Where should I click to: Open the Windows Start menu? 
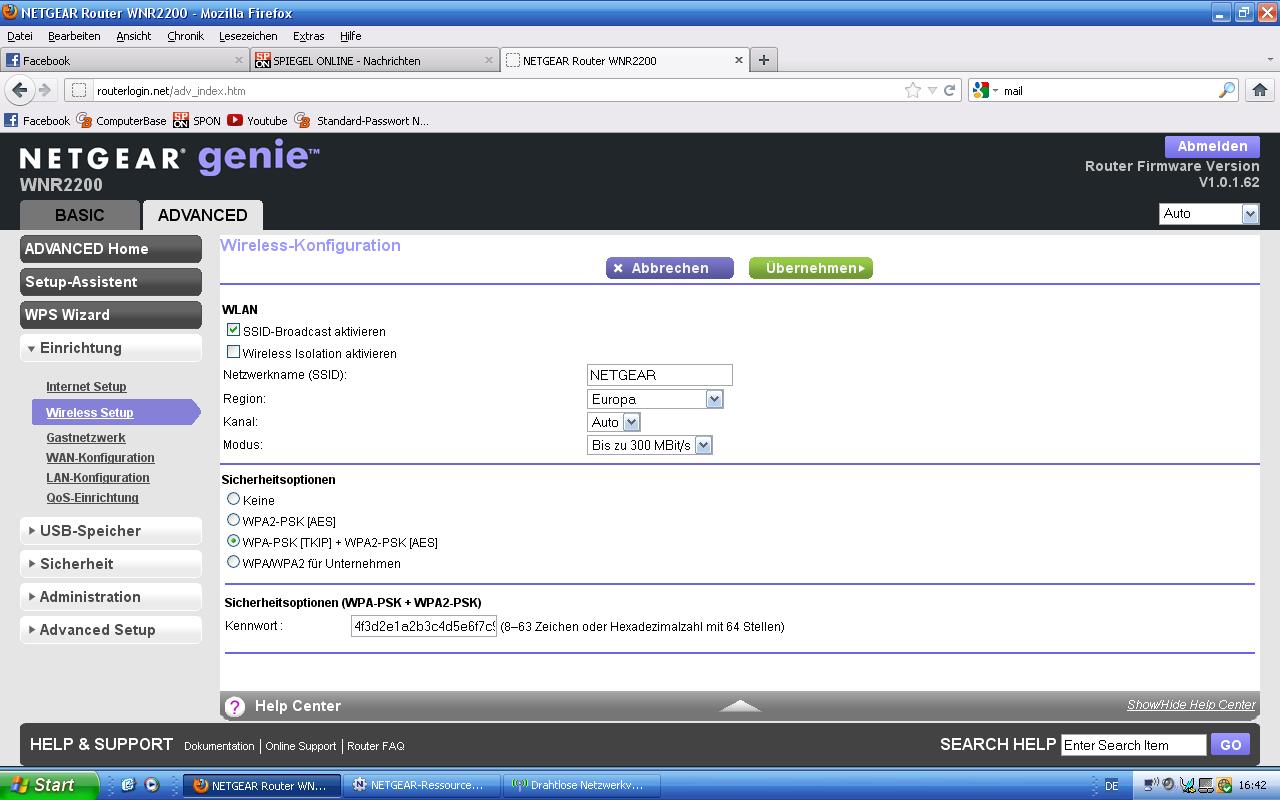49,785
